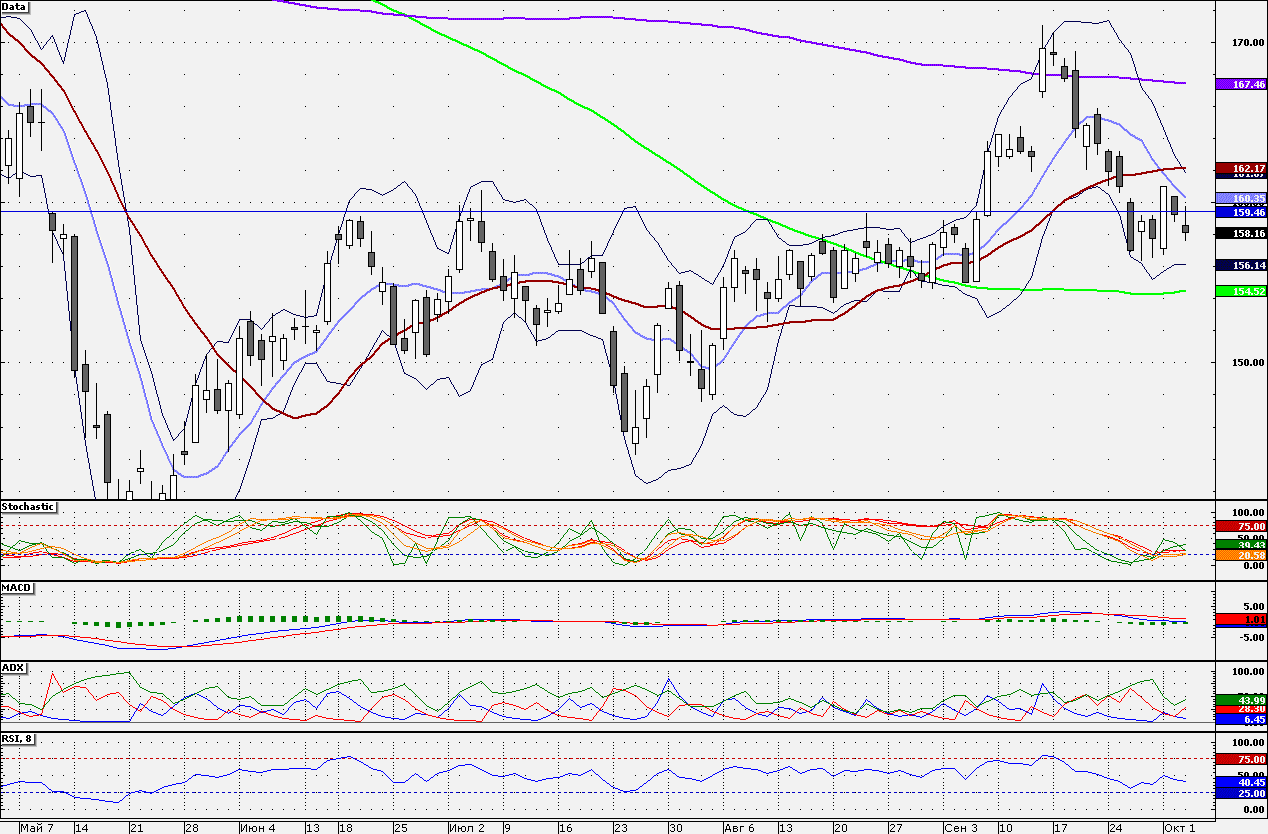Click the Data panel label

click(14, 6)
